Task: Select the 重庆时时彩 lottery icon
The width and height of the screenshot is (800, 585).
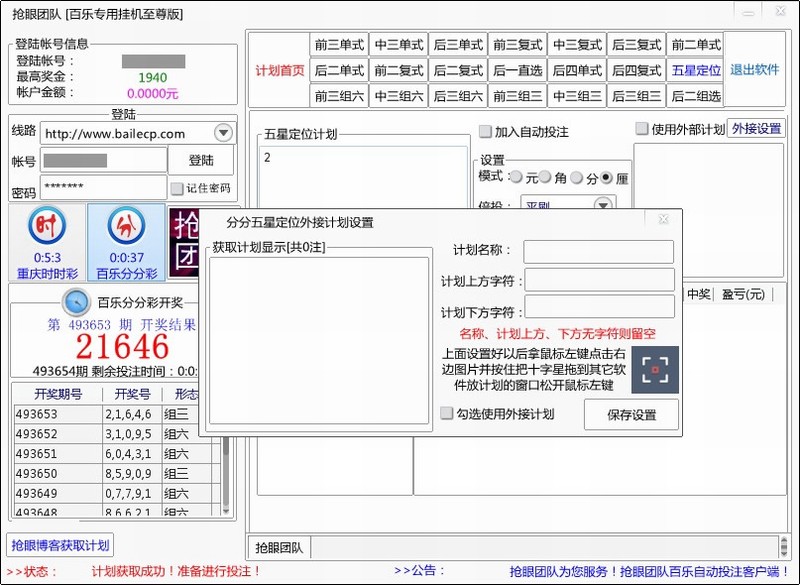Action: point(46,229)
